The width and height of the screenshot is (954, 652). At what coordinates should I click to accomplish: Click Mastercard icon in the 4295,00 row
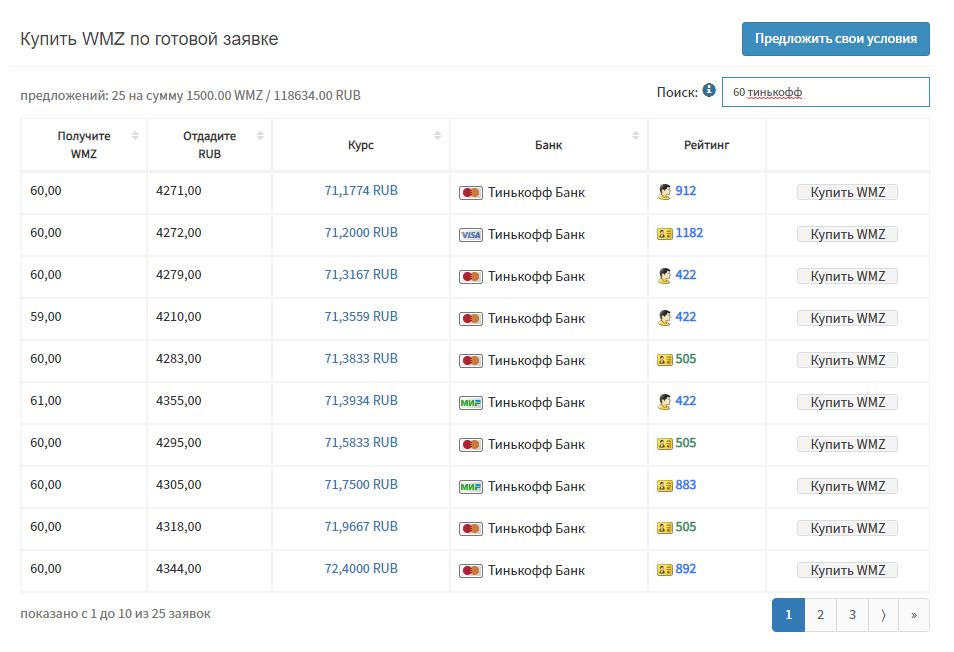tap(471, 445)
